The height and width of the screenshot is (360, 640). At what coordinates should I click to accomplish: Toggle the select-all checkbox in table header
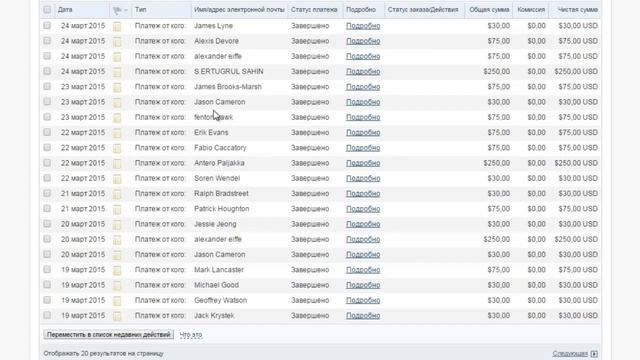click(x=47, y=9)
